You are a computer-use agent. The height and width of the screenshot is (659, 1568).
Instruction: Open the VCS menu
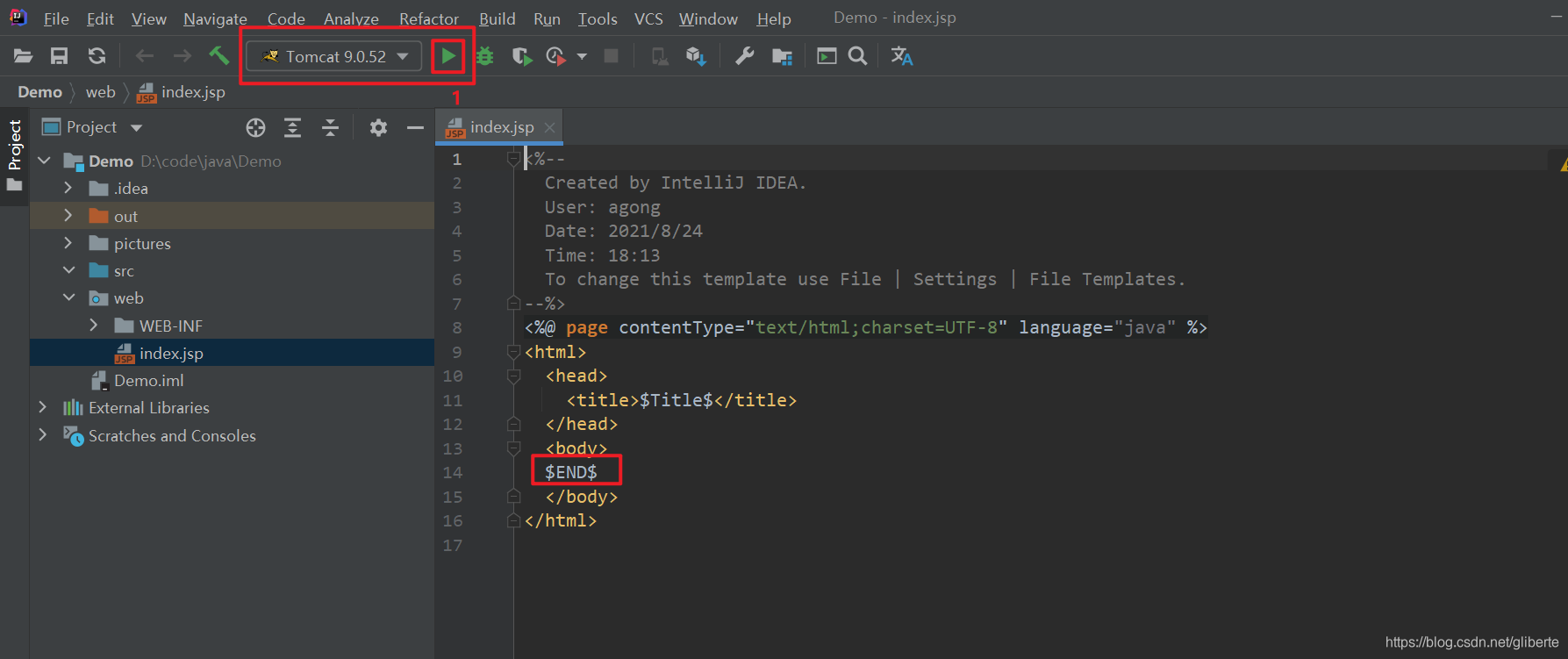click(x=648, y=18)
